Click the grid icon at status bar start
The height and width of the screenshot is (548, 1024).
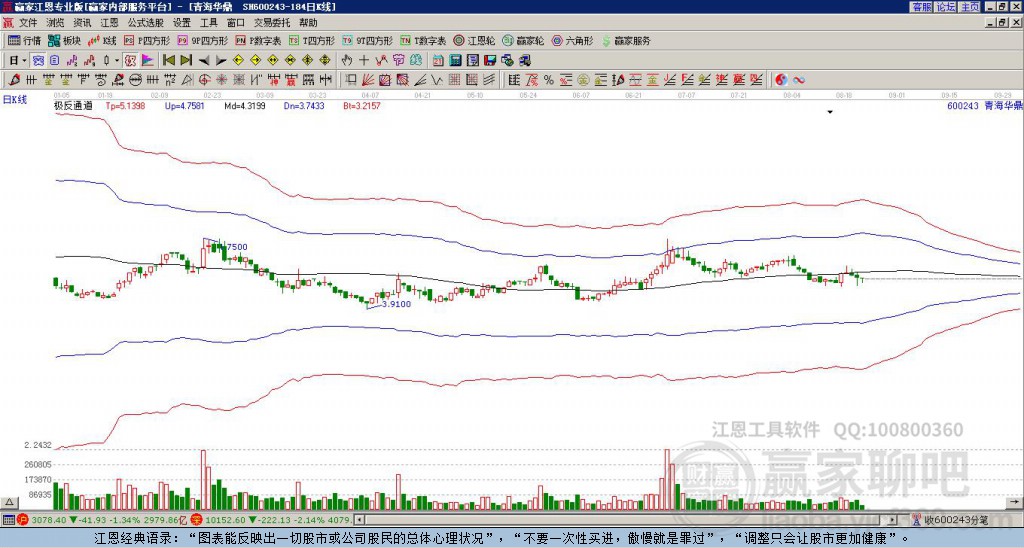tap(8, 520)
